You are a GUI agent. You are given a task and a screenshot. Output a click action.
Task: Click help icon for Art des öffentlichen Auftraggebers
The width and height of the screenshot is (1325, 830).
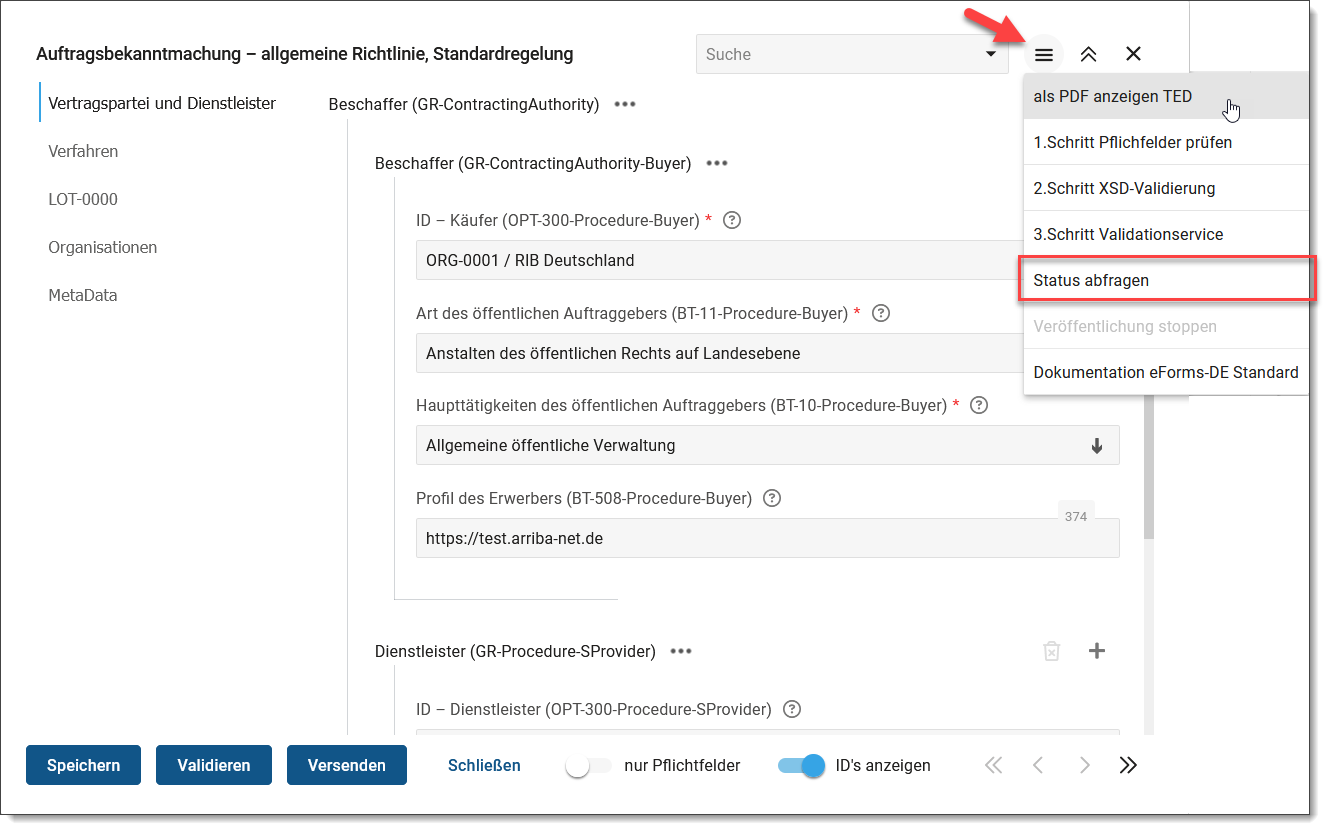click(881, 313)
